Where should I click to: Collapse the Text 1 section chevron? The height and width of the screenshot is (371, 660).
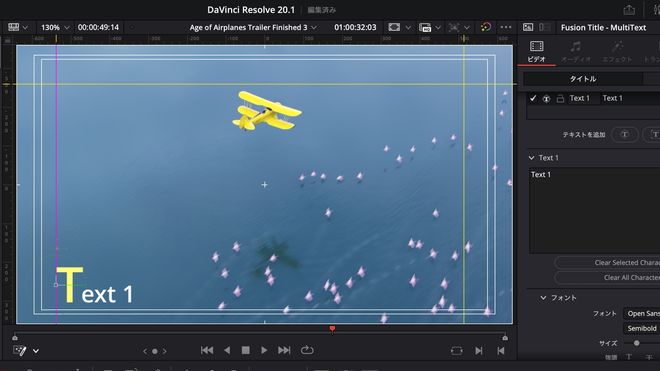[531, 158]
